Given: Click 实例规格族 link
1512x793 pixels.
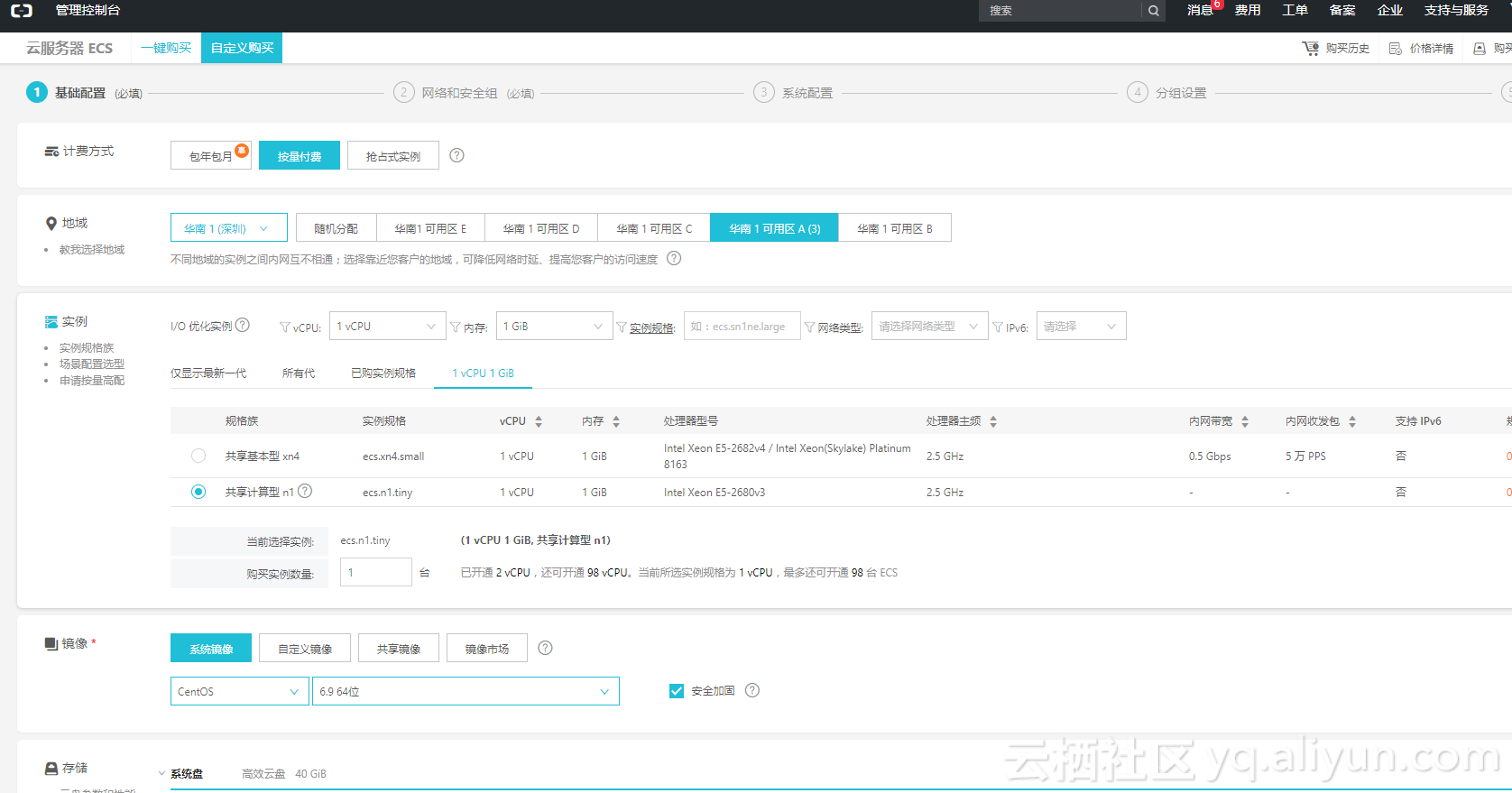Looking at the screenshot, I should pos(87,348).
